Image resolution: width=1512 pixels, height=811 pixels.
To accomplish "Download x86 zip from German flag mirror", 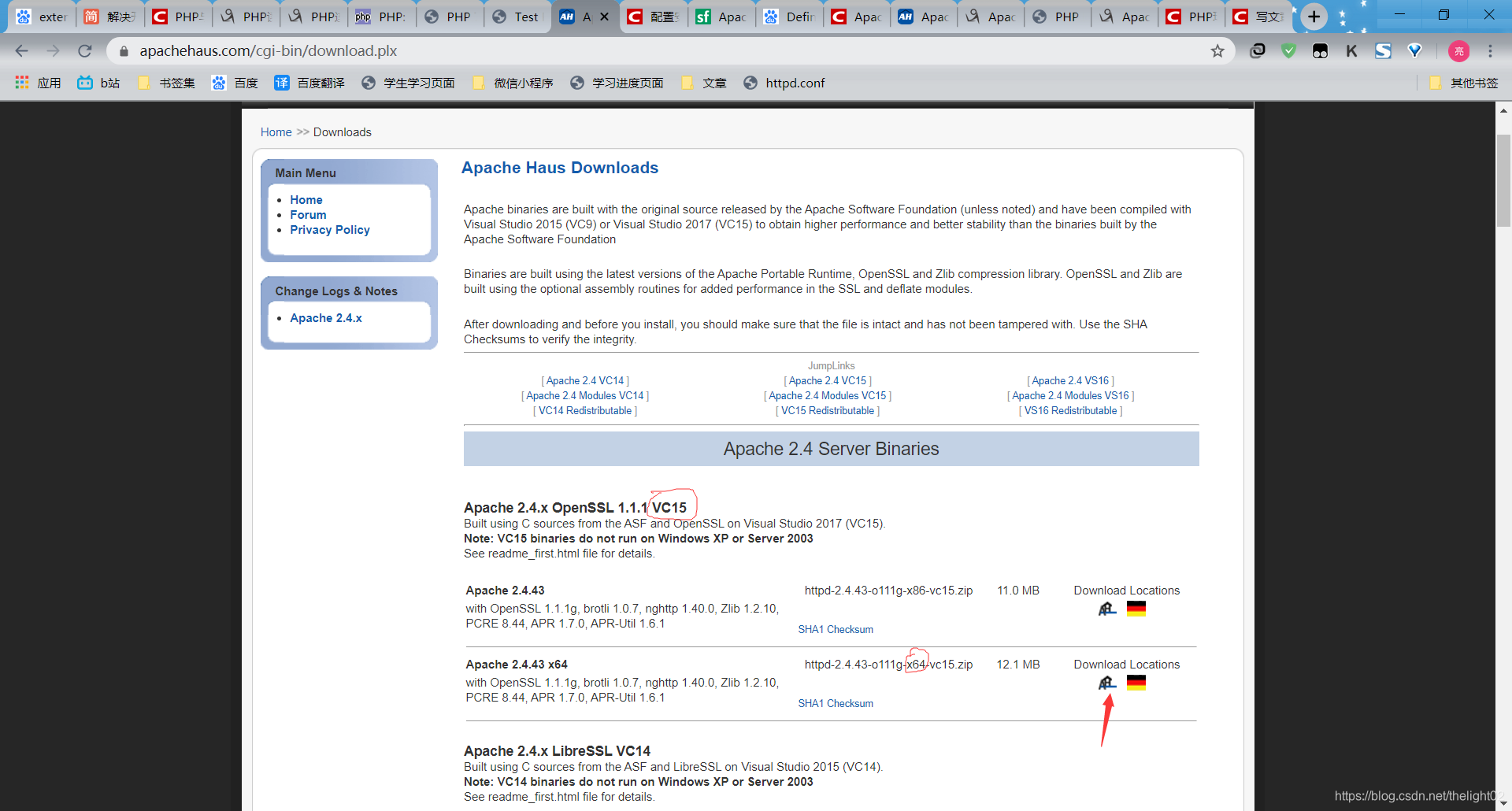I will 1136,609.
